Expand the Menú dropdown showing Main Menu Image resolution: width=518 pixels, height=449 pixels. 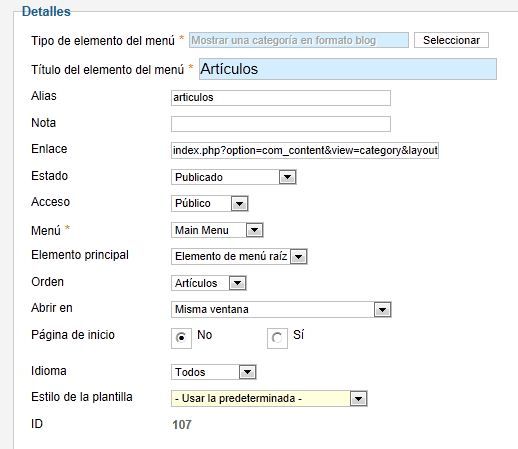point(217,230)
